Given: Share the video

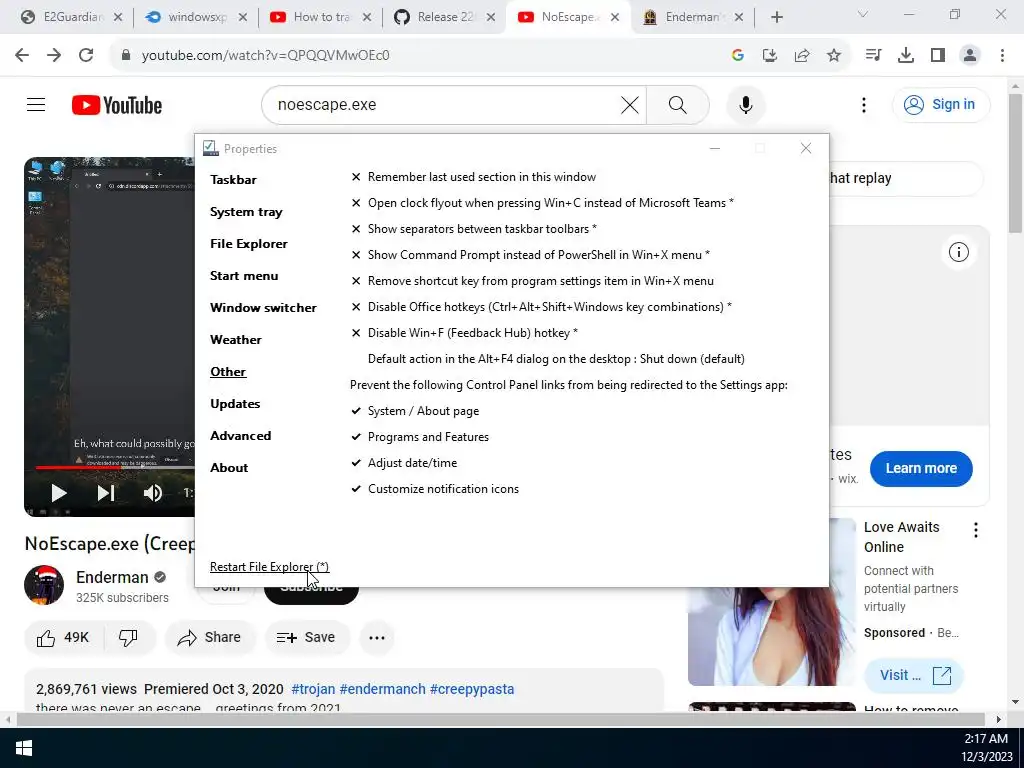Looking at the screenshot, I should click(209, 637).
